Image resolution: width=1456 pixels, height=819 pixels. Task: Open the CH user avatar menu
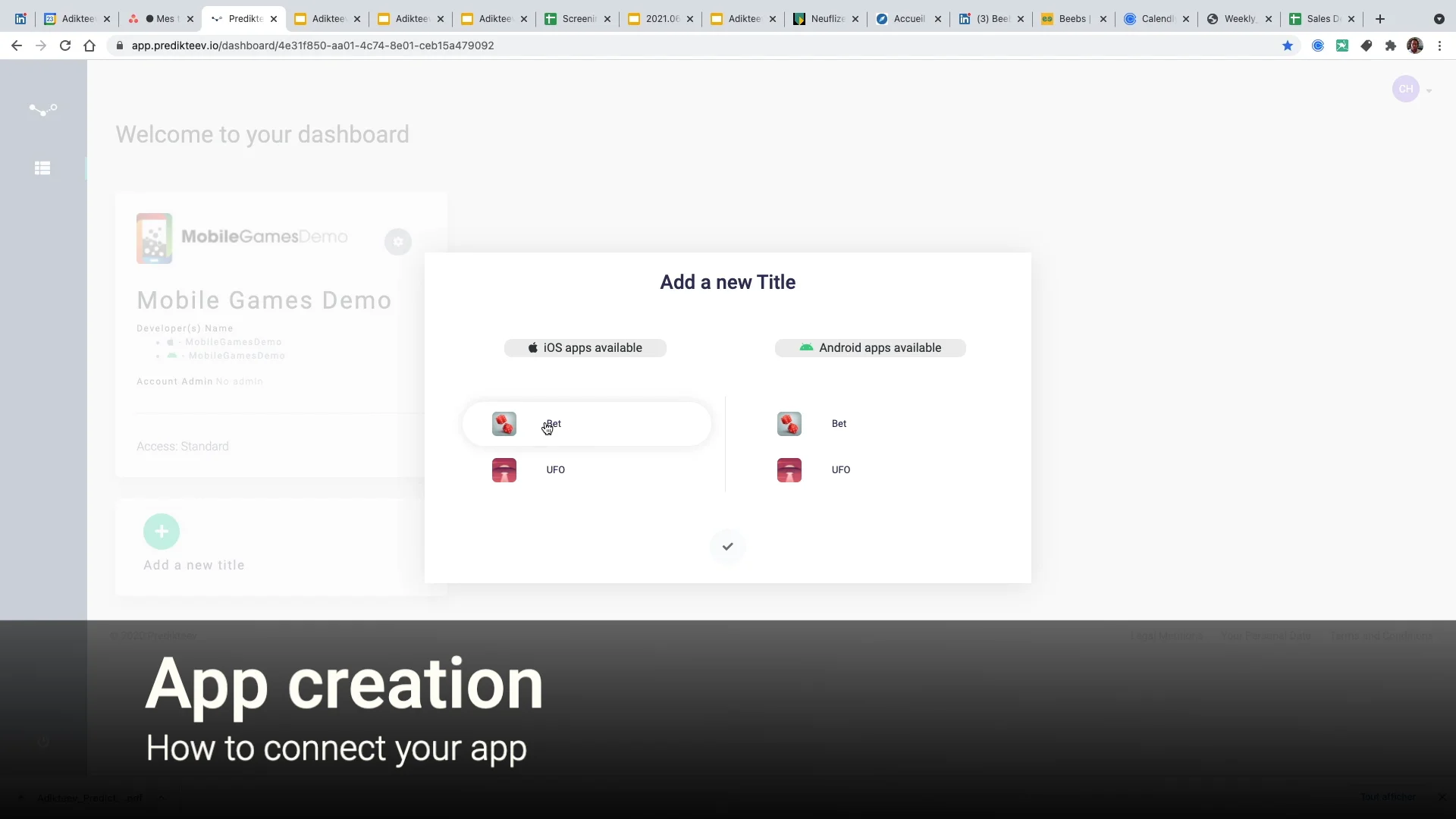click(1406, 89)
